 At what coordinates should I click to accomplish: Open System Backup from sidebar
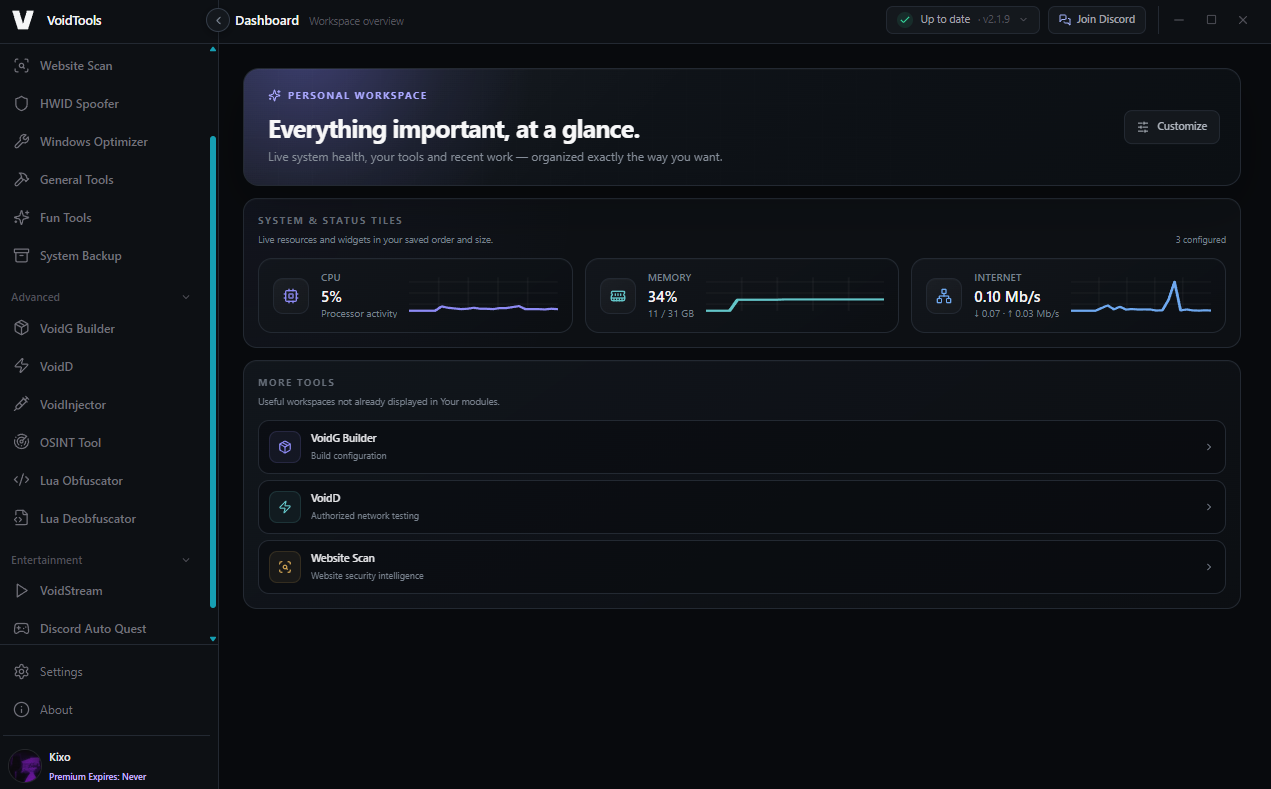[x=104, y=256]
